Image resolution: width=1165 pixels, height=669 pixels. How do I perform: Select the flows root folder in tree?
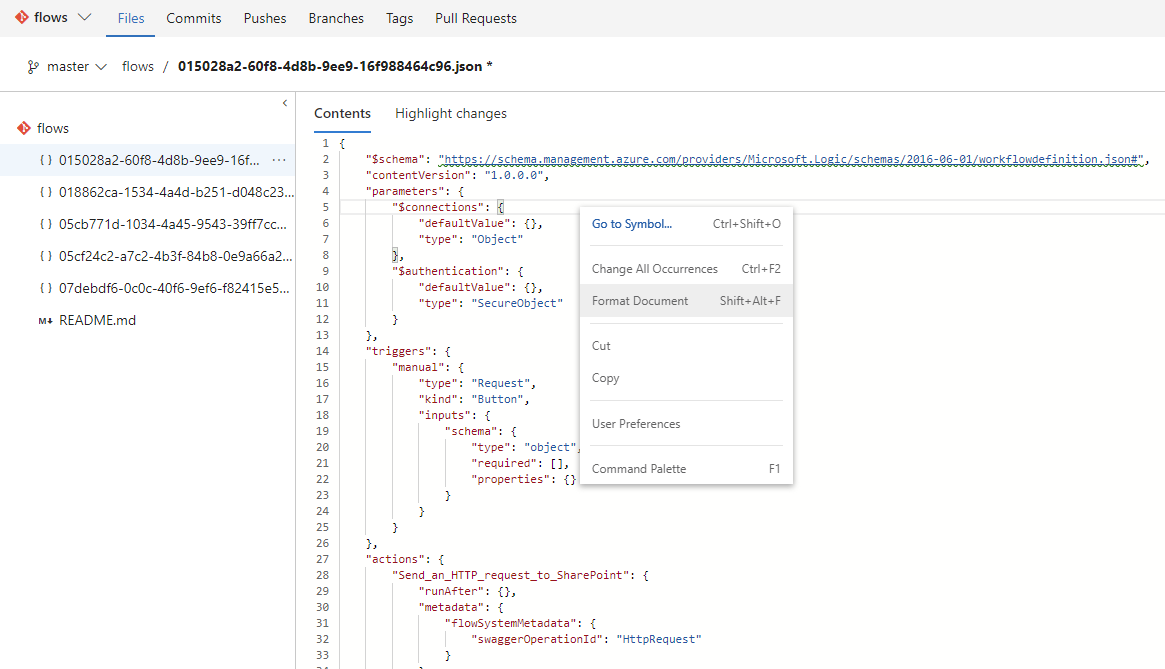(52, 128)
